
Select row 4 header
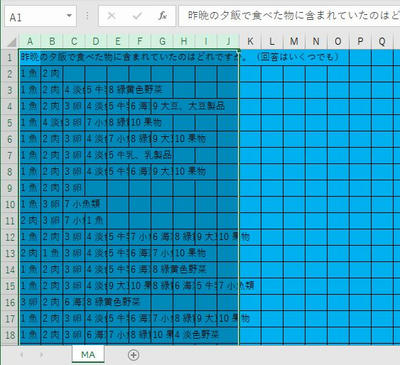(10, 106)
